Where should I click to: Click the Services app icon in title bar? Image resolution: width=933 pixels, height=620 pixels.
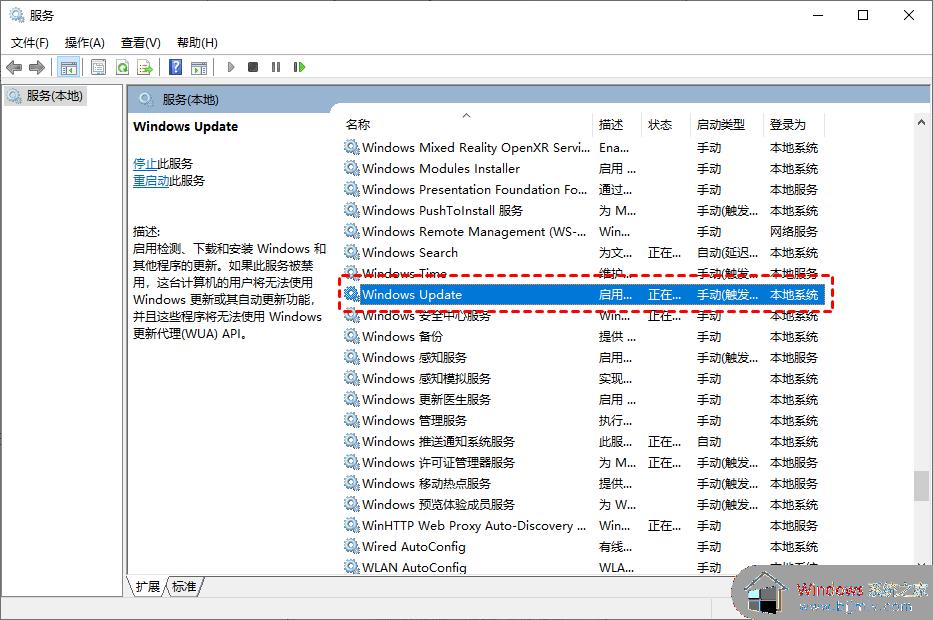[x=17, y=15]
